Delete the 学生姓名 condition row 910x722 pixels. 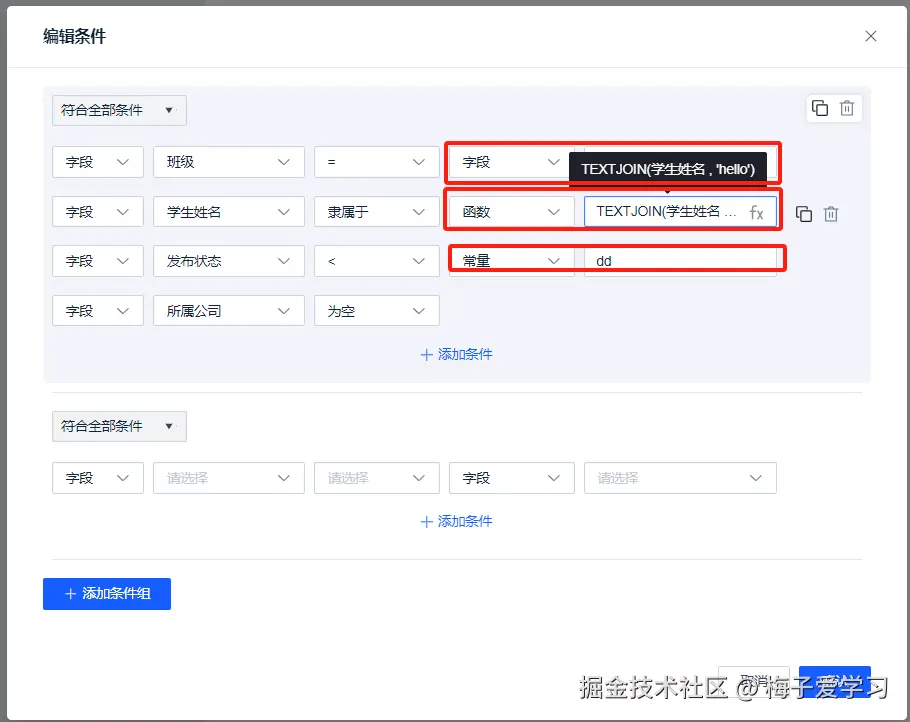tap(831, 214)
